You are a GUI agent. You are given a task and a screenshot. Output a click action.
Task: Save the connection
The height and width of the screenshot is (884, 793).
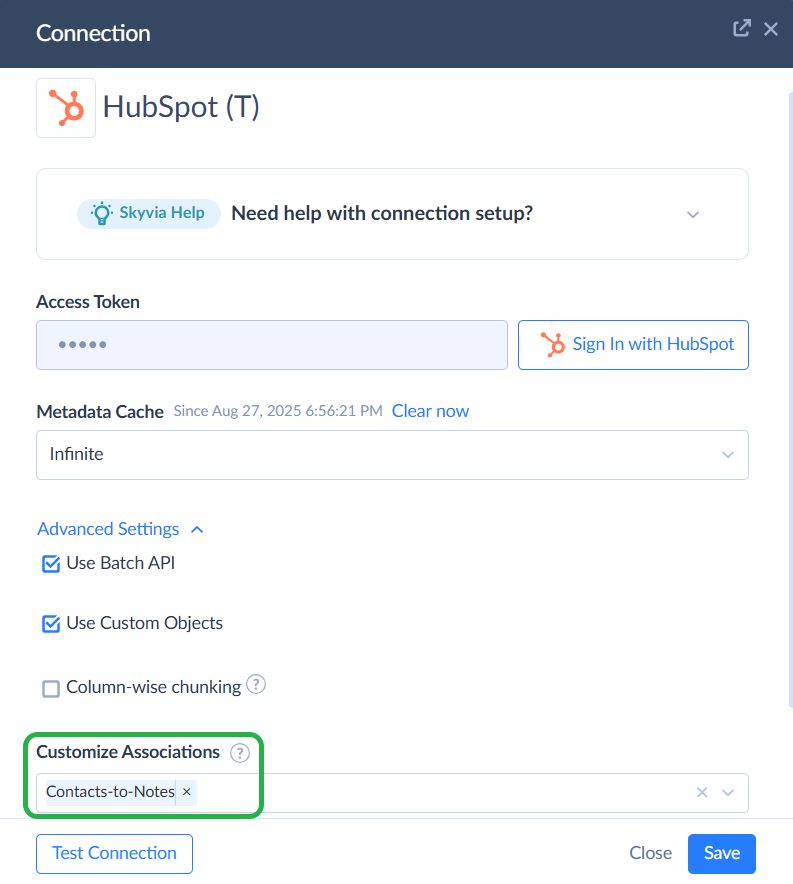click(721, 853)
